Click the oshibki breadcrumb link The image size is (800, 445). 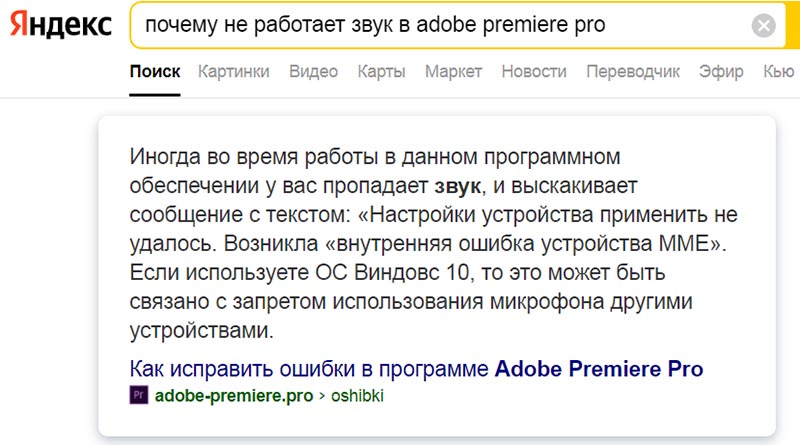pos(357,395)
